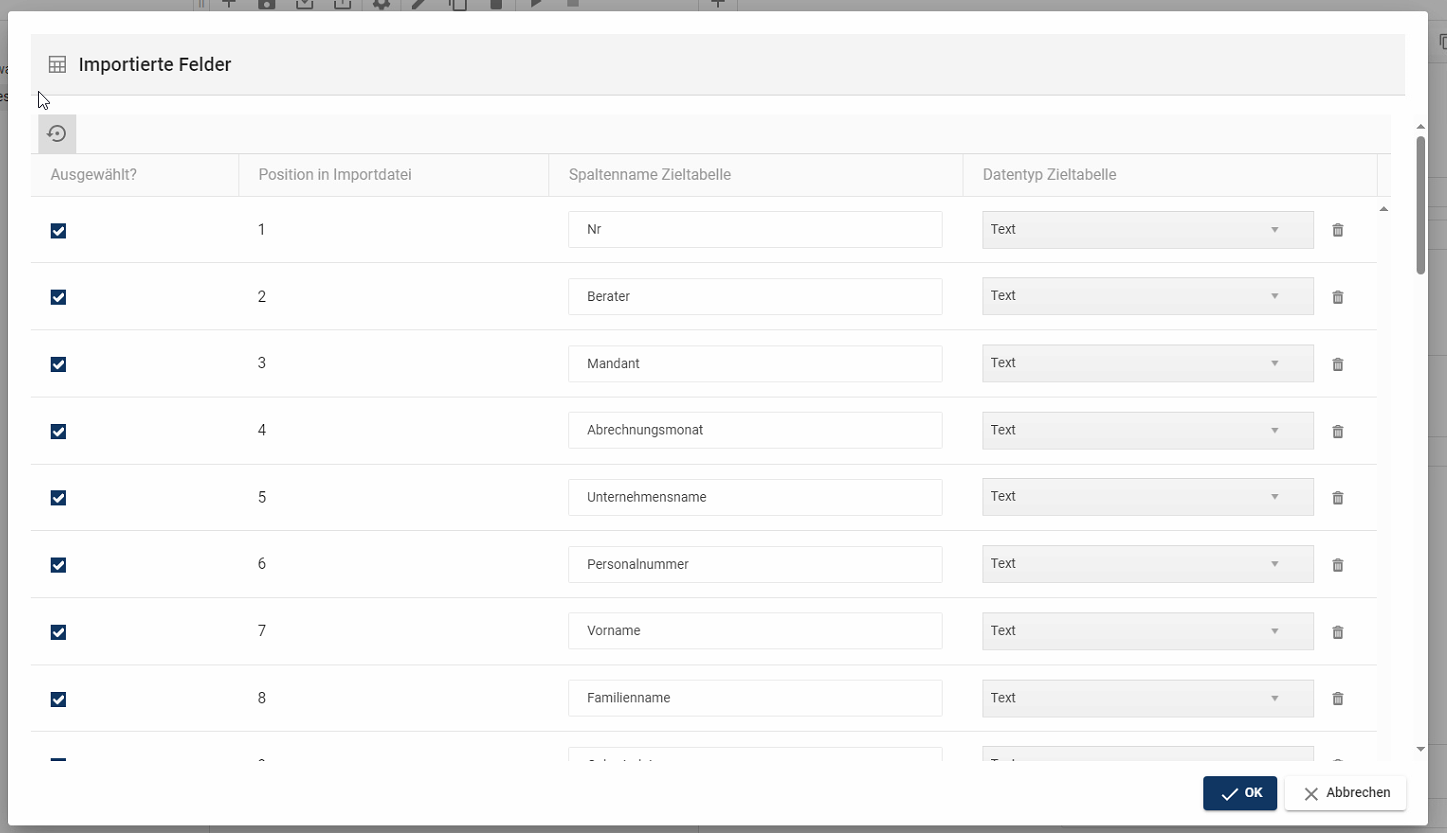Deselect the Mandant row checkbox
Image resolution: width=1447 pixels, height=833 pixels.
58,364
